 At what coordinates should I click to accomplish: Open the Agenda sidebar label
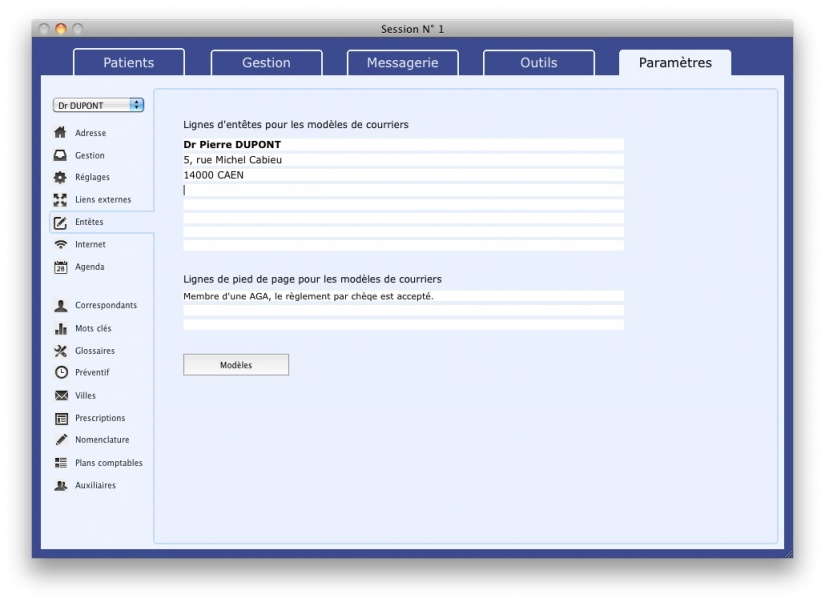(89, 267)
